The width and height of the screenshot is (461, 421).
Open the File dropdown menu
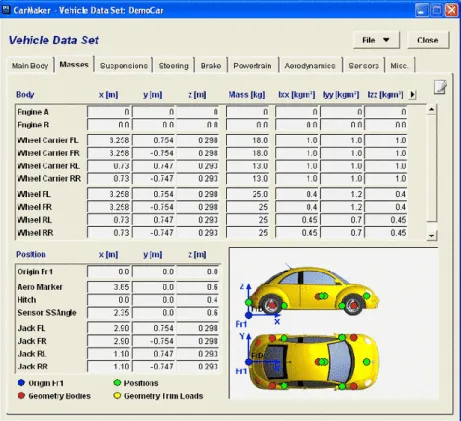pyautogui.click(x=376, y=40)
